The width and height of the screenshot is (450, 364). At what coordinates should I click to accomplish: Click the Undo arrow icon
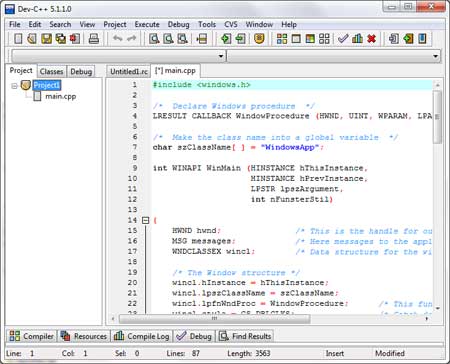(x=117, y=39)
